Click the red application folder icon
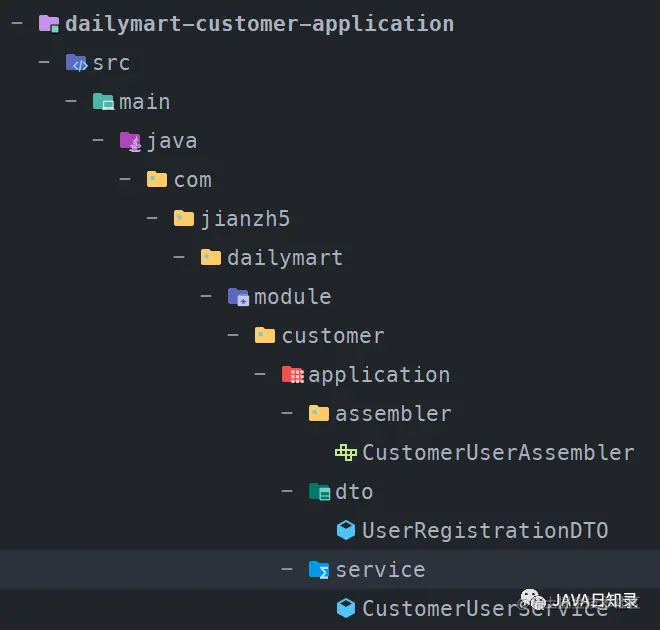The image size is (660, 630). pyautogui.click(x=293, y=375)
